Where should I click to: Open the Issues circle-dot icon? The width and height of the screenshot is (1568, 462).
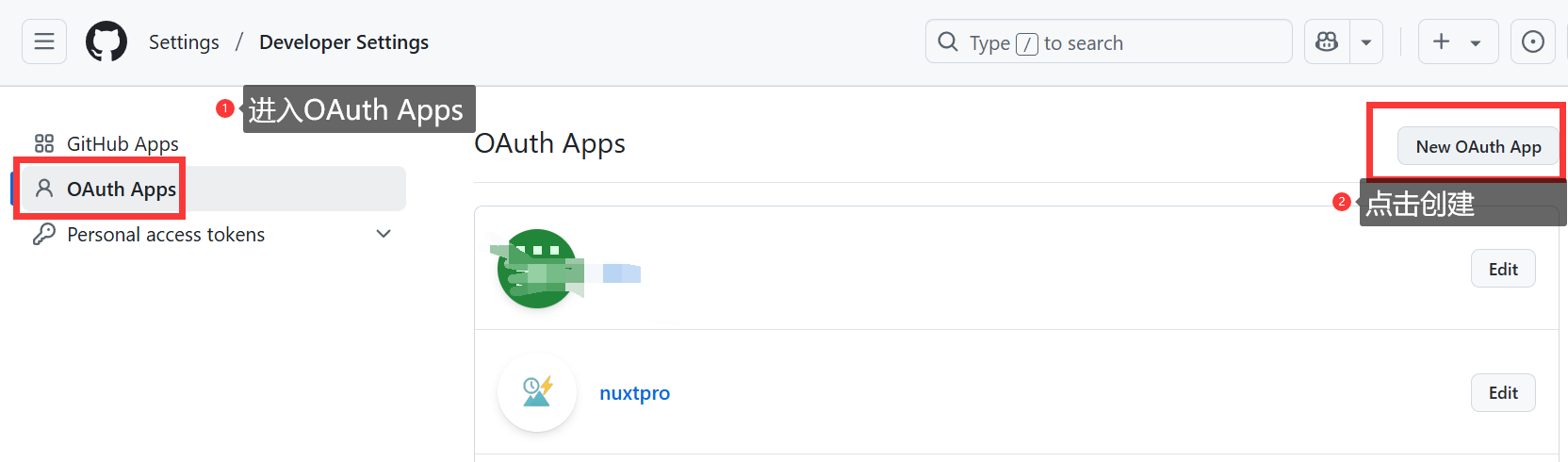coord(1533,41)
